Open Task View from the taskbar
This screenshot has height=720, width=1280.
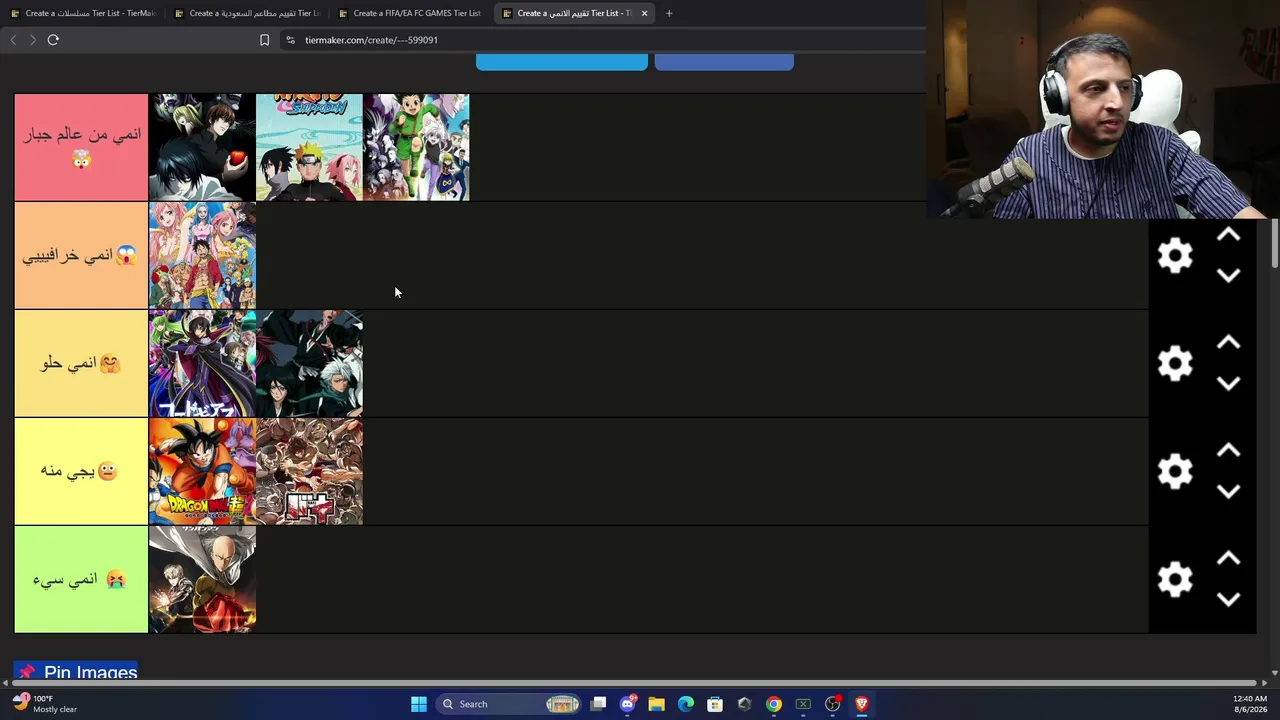coord(598,704)
